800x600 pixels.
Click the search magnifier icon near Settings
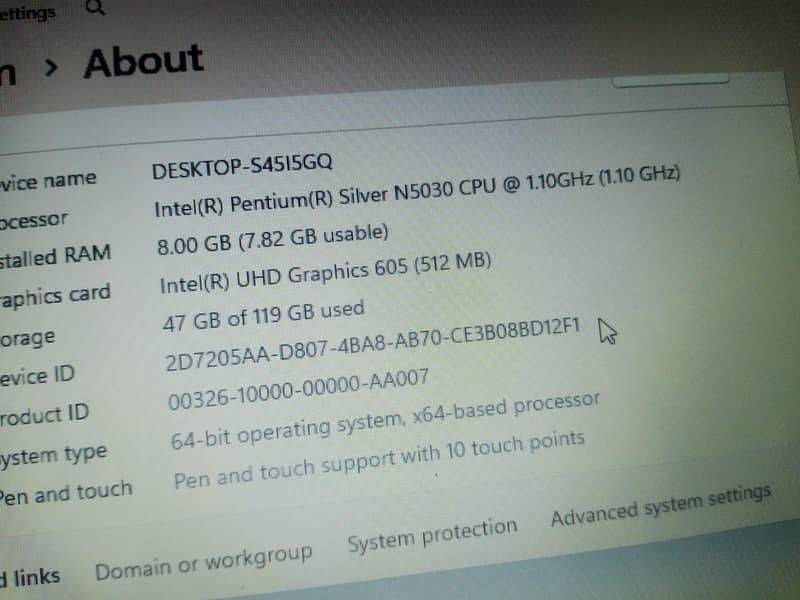click(x=95, y=7)
